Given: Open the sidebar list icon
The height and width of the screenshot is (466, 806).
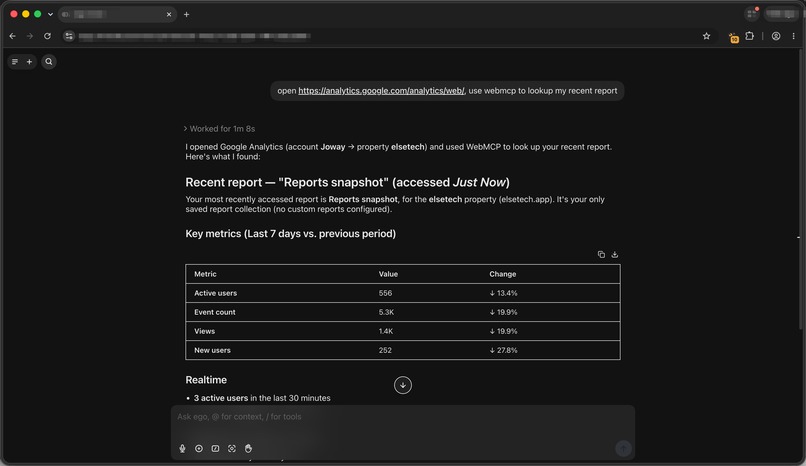Looking at the screenshot, I should tap(15, 62).
